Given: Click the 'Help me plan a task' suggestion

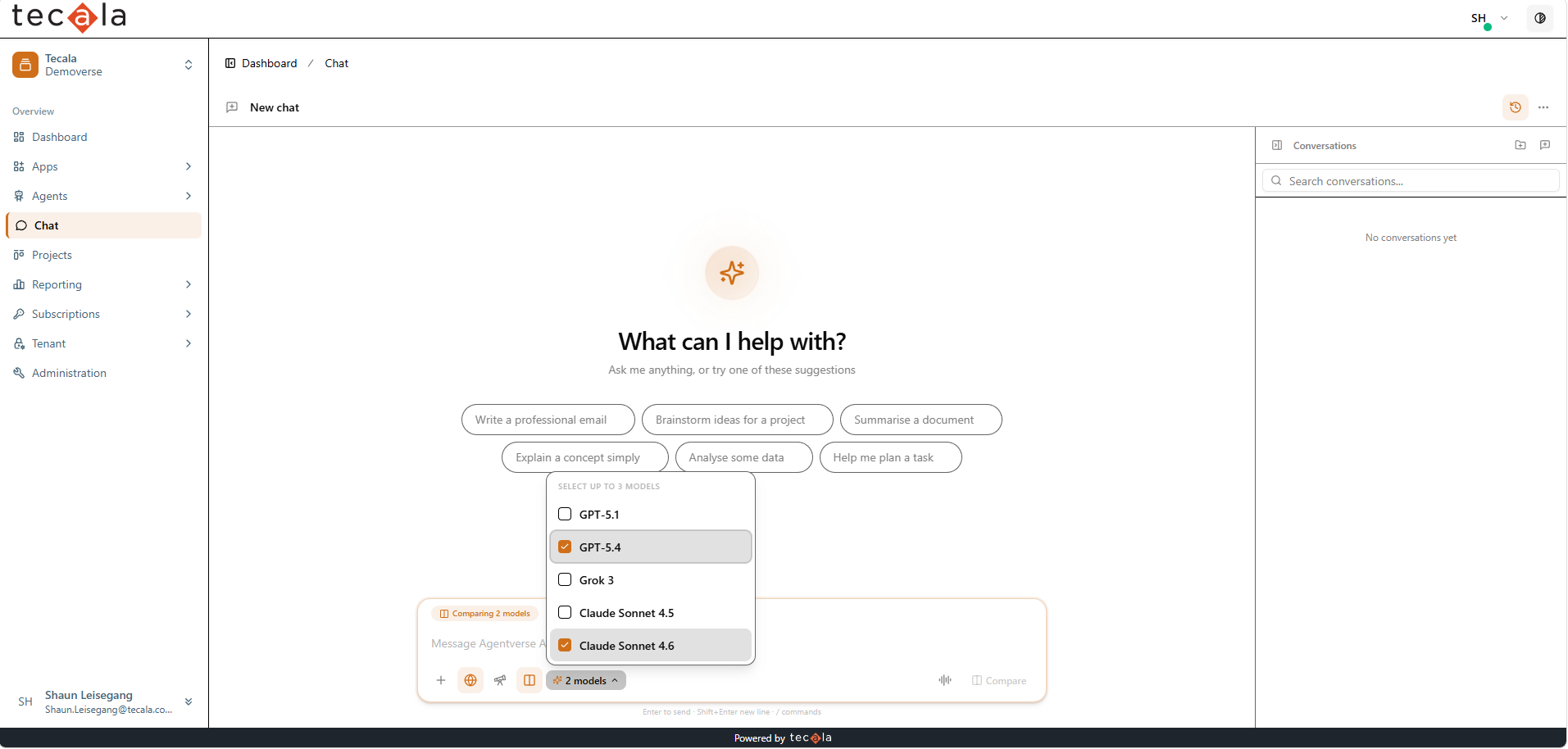Looking at the screenshot, I should [x=891, y=457].
